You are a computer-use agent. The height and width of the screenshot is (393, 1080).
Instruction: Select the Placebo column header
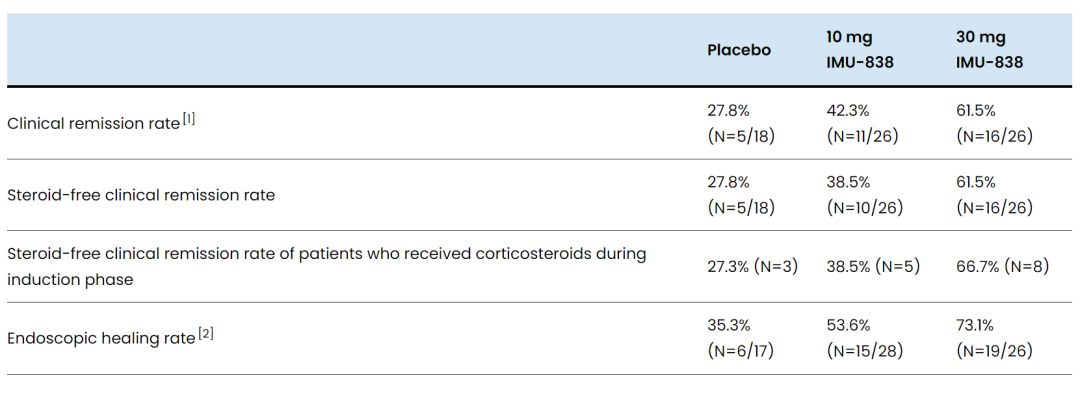pos(739,50)
